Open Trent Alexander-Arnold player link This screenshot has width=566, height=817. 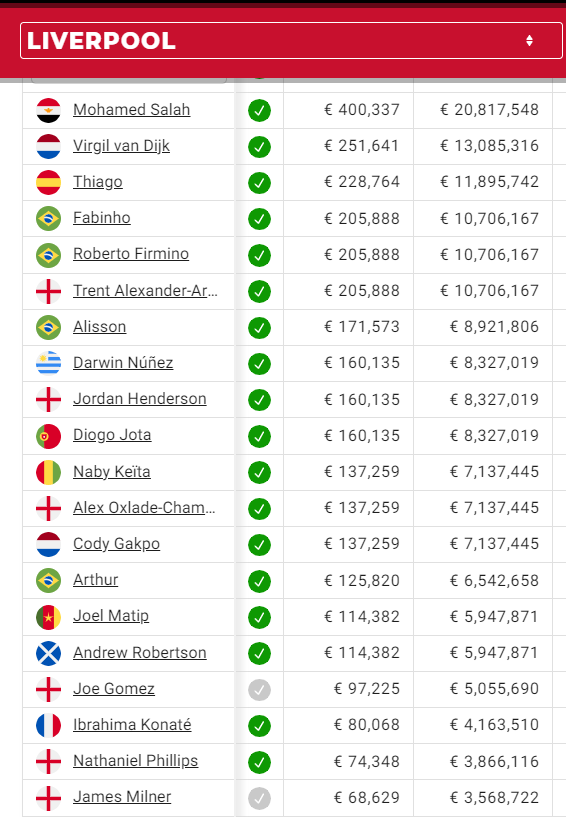[x=145, y=290]
